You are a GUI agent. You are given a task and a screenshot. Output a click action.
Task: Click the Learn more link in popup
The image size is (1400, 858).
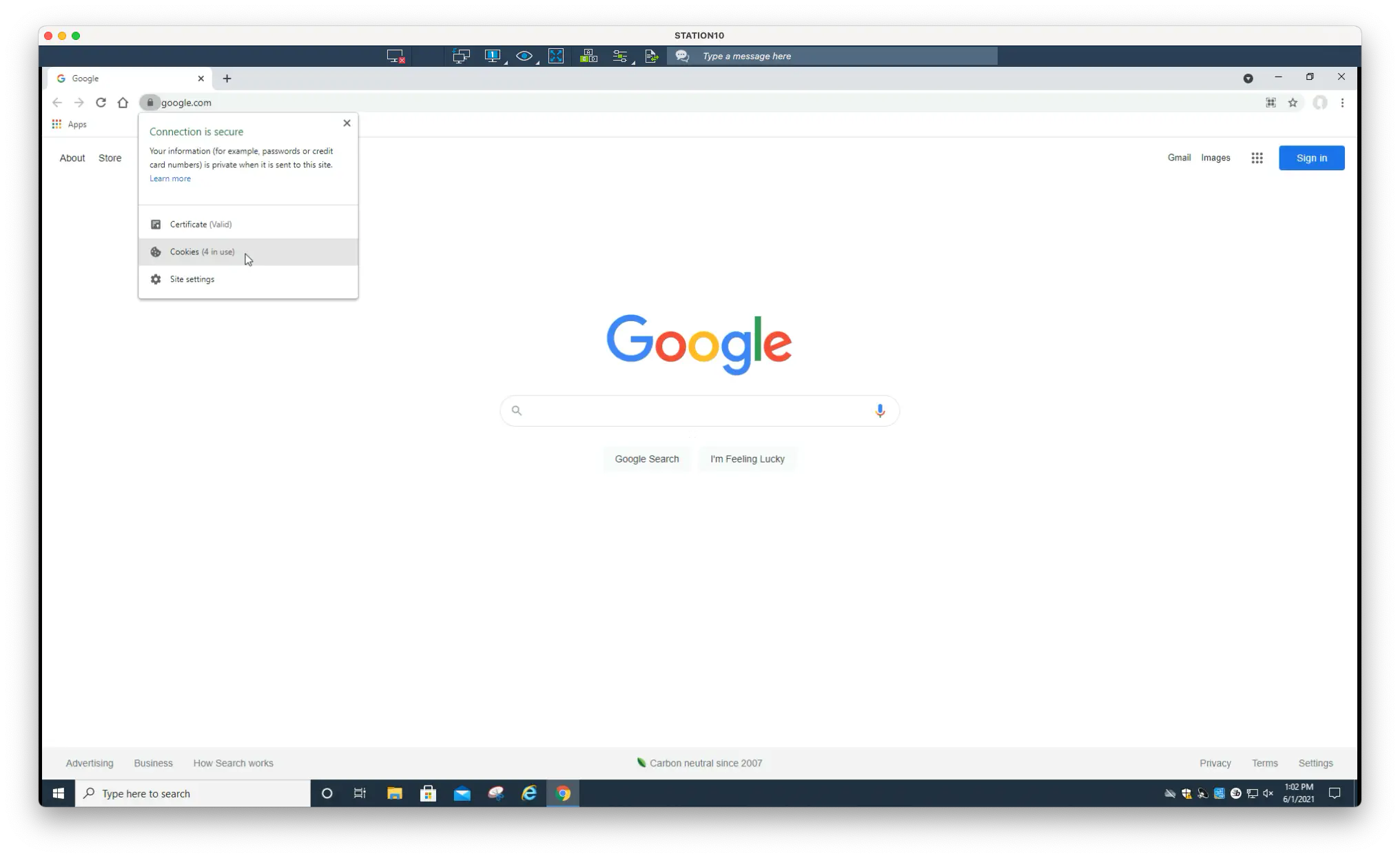170,178
